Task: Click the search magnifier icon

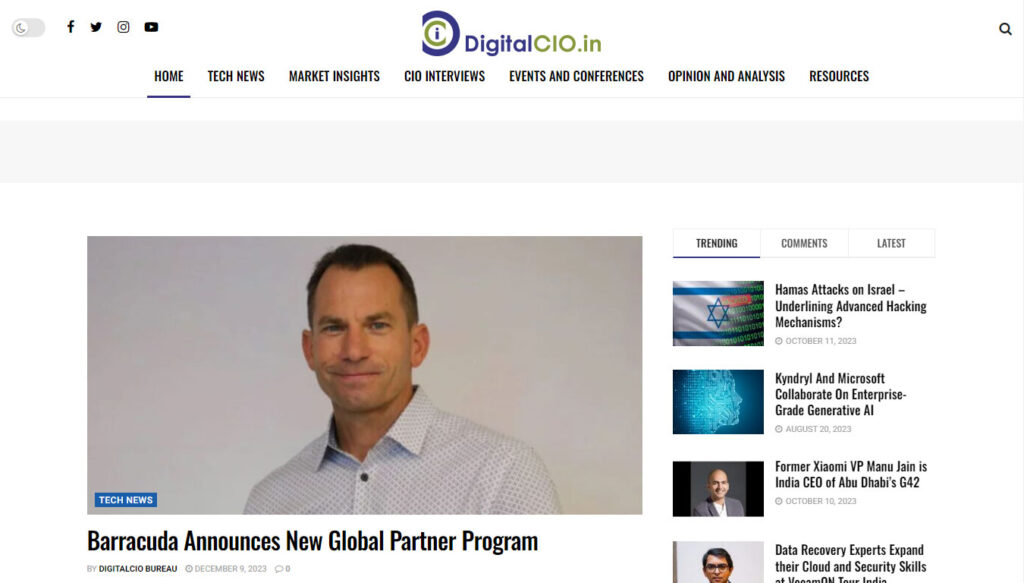Action: click(1005, 29)
